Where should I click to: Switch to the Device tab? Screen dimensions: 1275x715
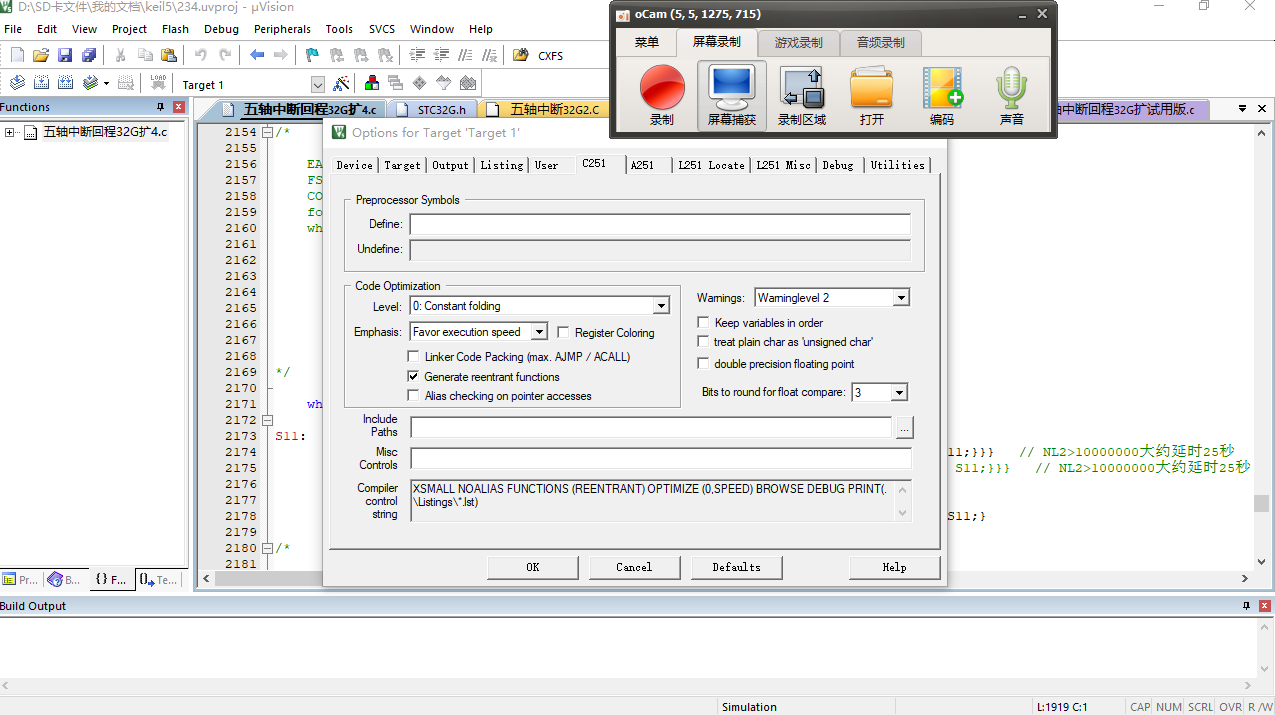coord(355,165)
